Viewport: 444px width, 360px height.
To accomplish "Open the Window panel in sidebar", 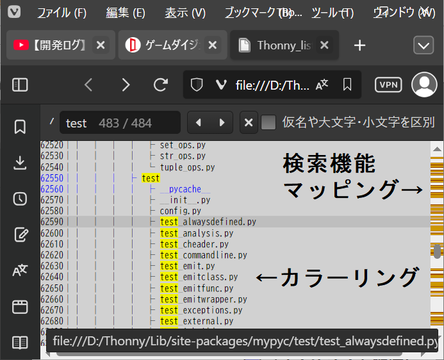I will (20, 307).
